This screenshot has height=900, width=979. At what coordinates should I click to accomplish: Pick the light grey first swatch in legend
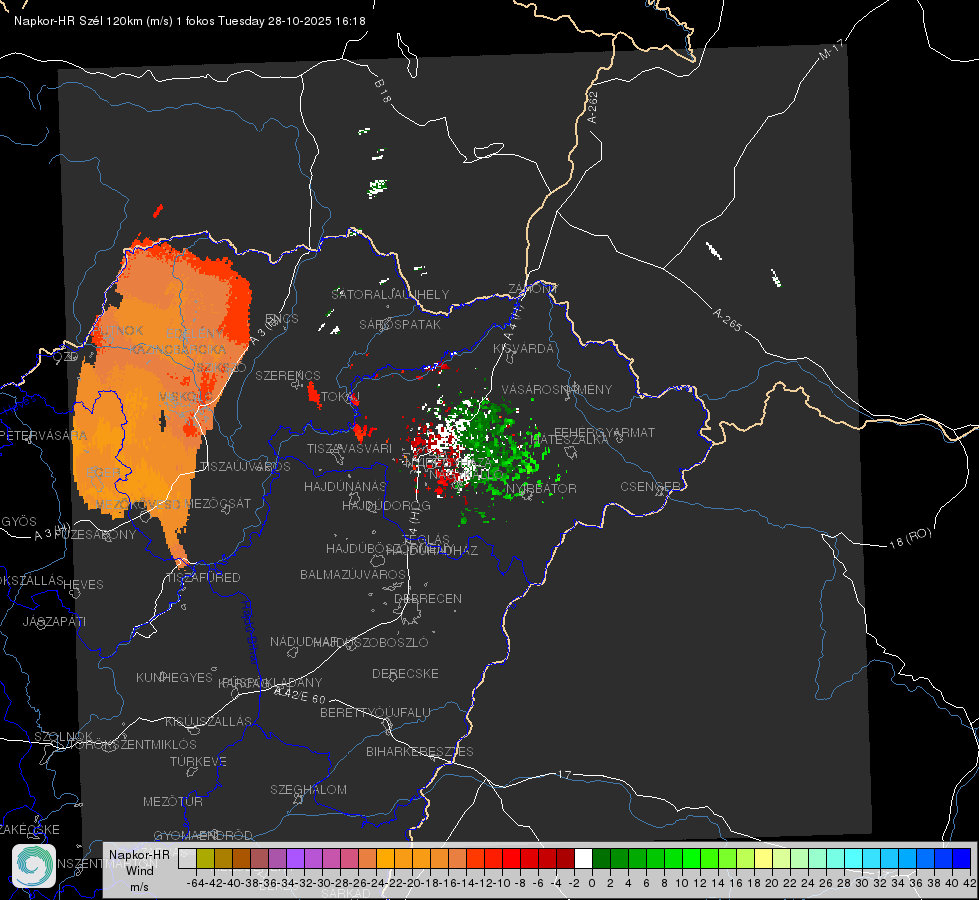click(x=187, y=858)
